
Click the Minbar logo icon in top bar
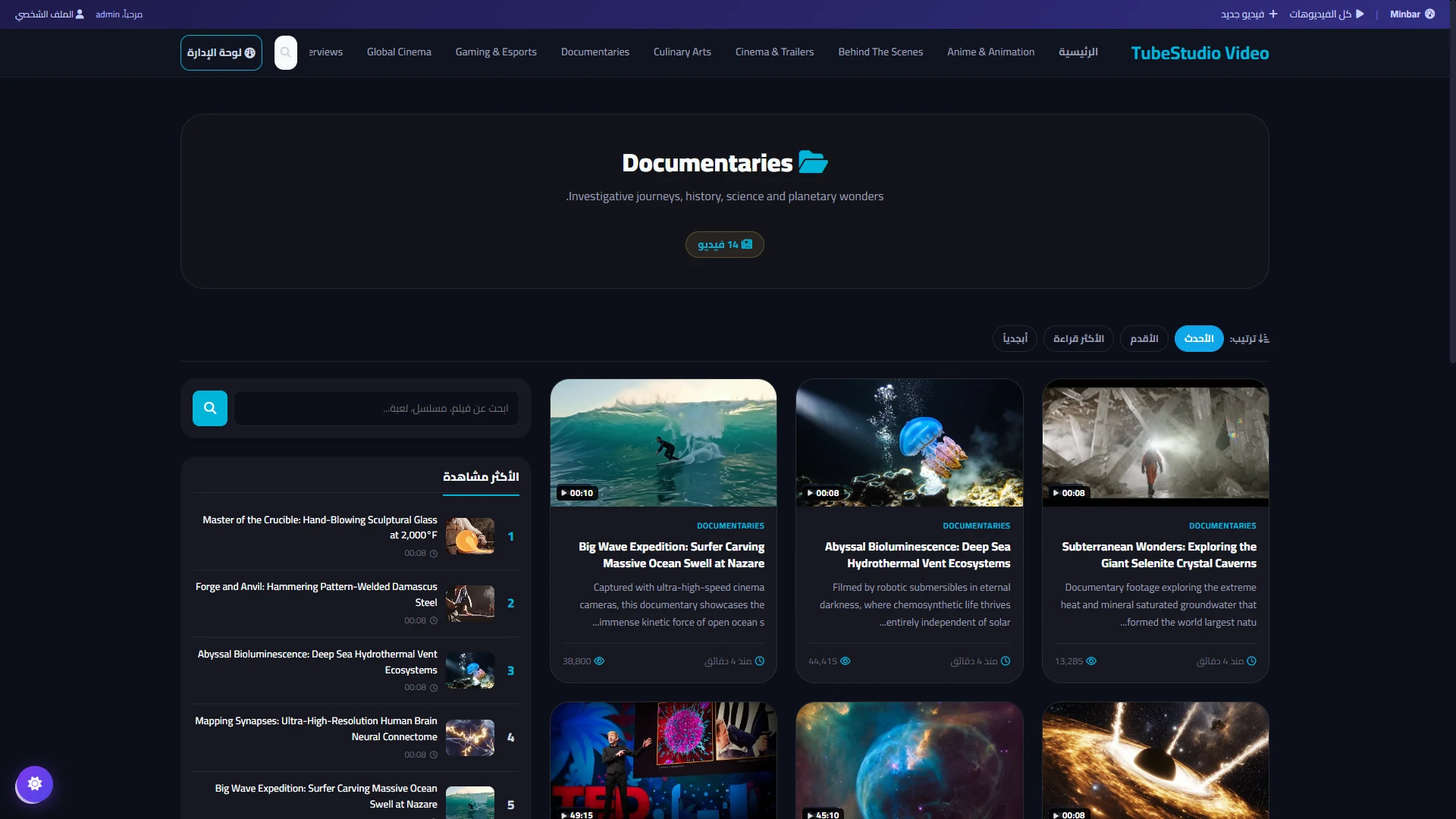point(1429,14)
